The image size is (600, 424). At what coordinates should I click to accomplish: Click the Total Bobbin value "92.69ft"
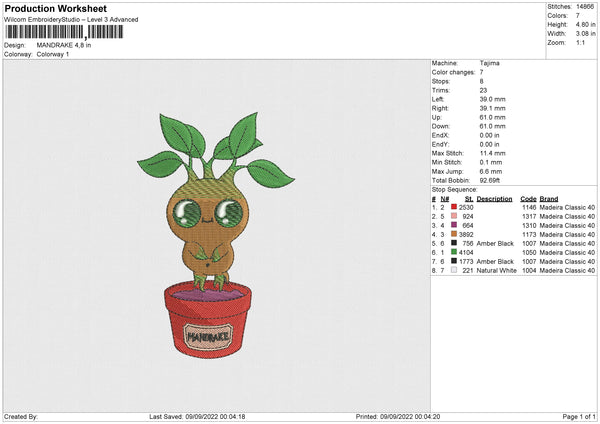(x=490, y=180)
